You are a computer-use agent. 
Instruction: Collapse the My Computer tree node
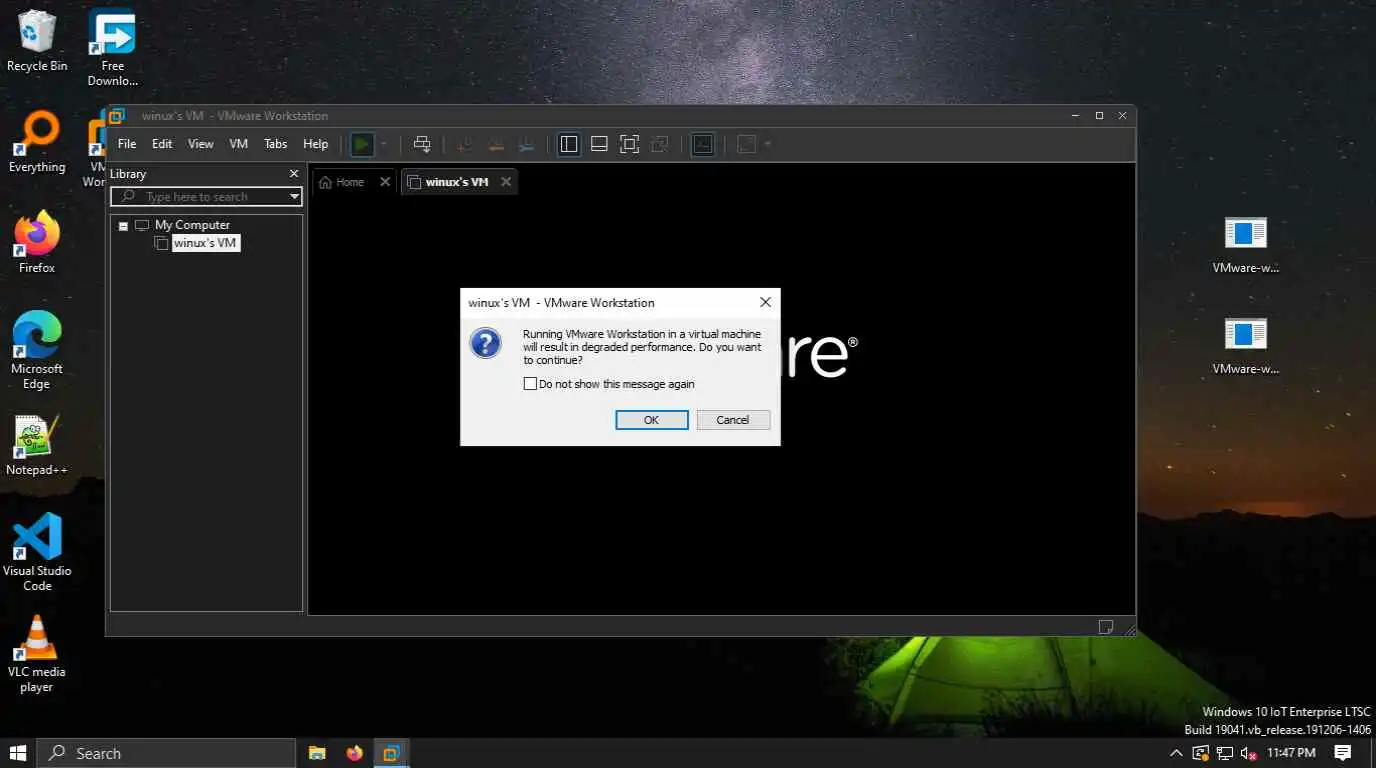click(123, 226)
